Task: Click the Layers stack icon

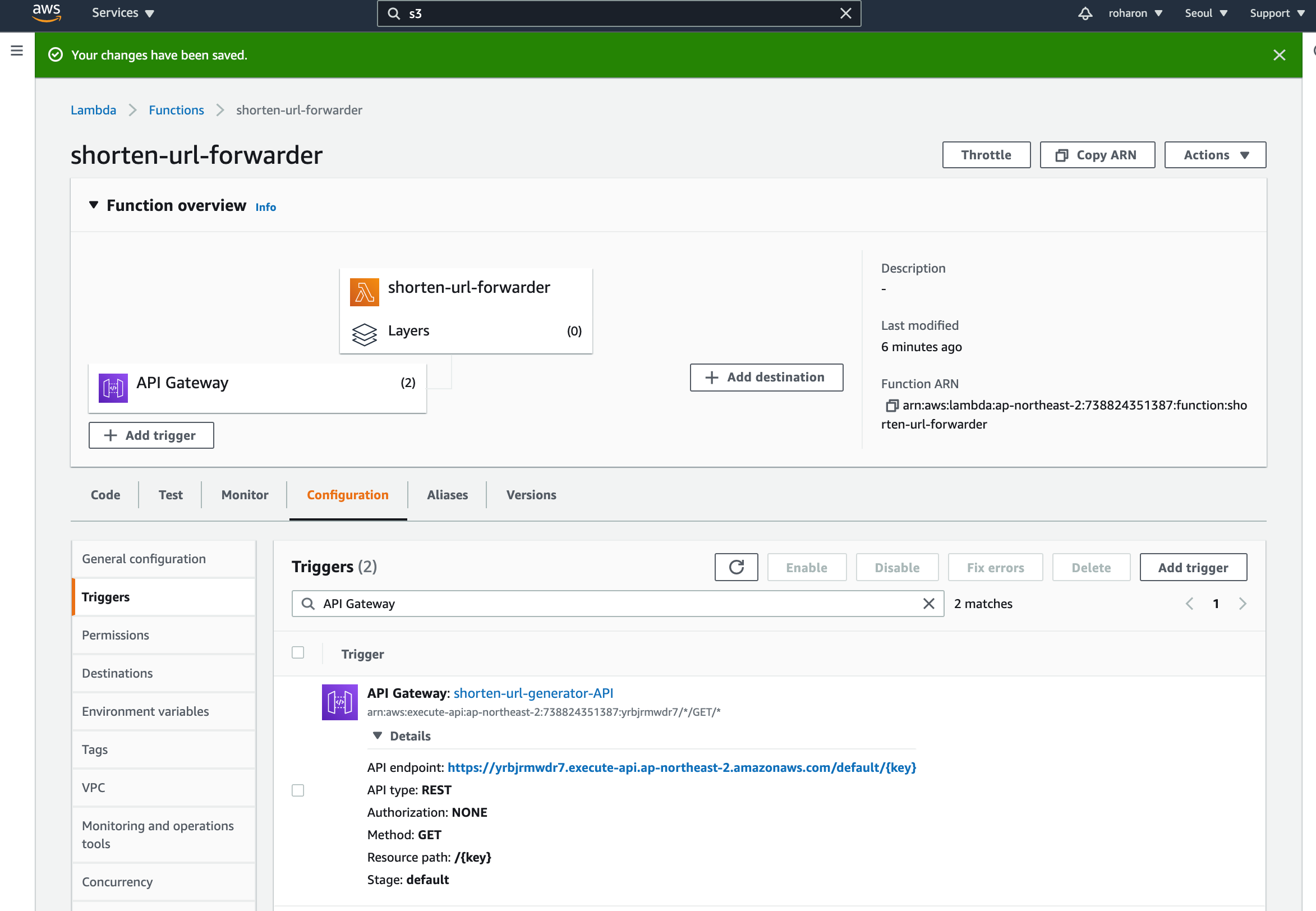Action: (364, 333)
